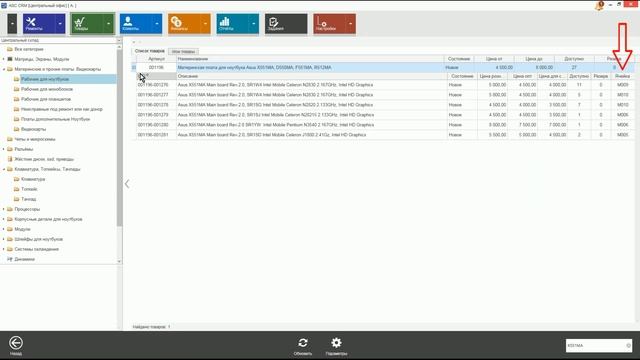Viewport: 640px width, 360px height.
Task: Click the disk icon of Жёсткие диски
Action: tap(10, 159)
